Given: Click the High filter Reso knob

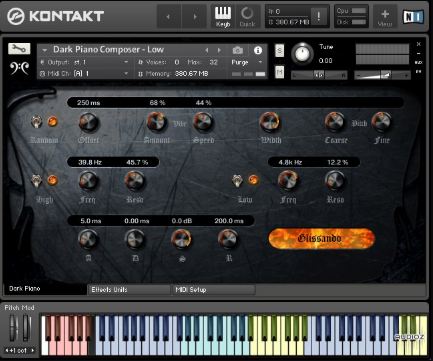Looking at the screenshot, I should pyautogui.click(x=134, y=180).
